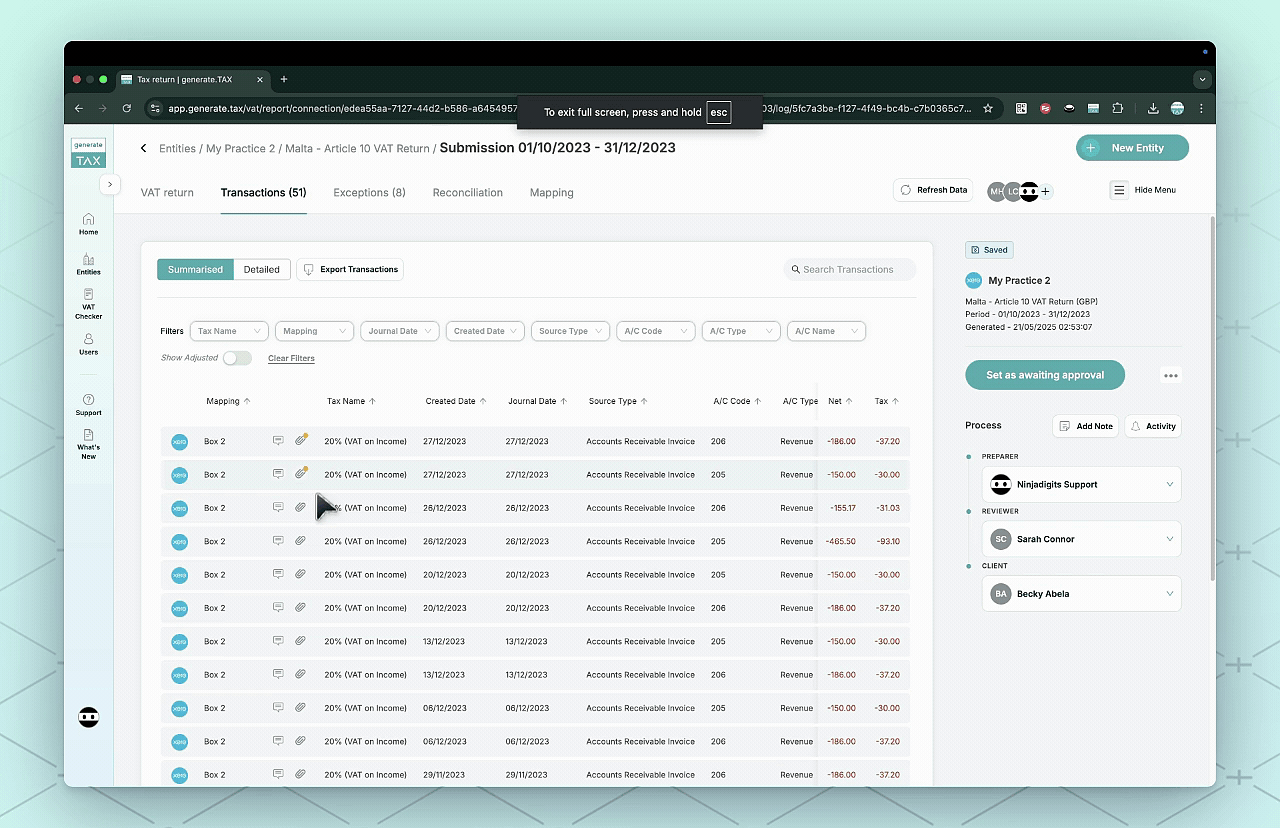Open the Users section
This screenshot has width=1280, height=828.
88,345
